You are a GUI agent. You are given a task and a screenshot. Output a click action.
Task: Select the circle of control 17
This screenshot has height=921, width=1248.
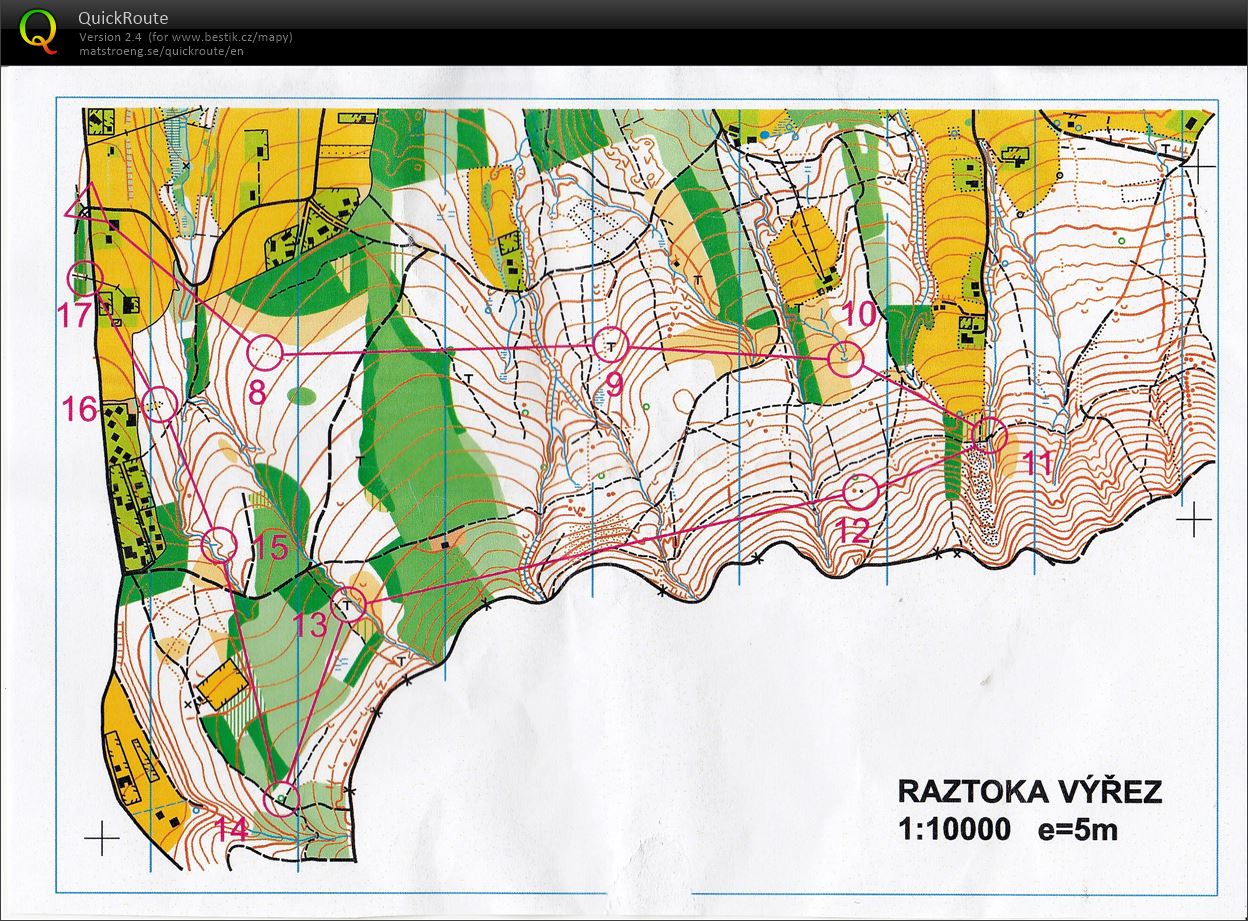point(85,277)
